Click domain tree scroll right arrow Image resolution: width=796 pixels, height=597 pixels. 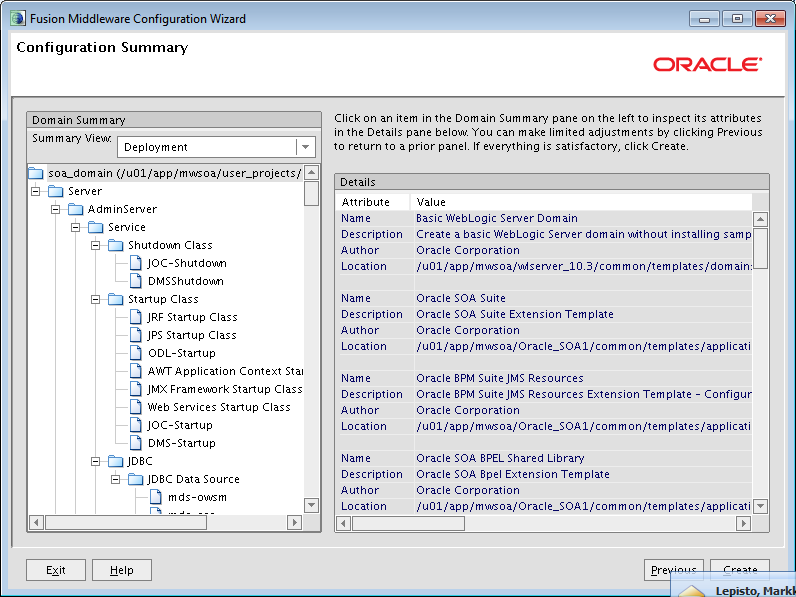(x=294, y=522)
